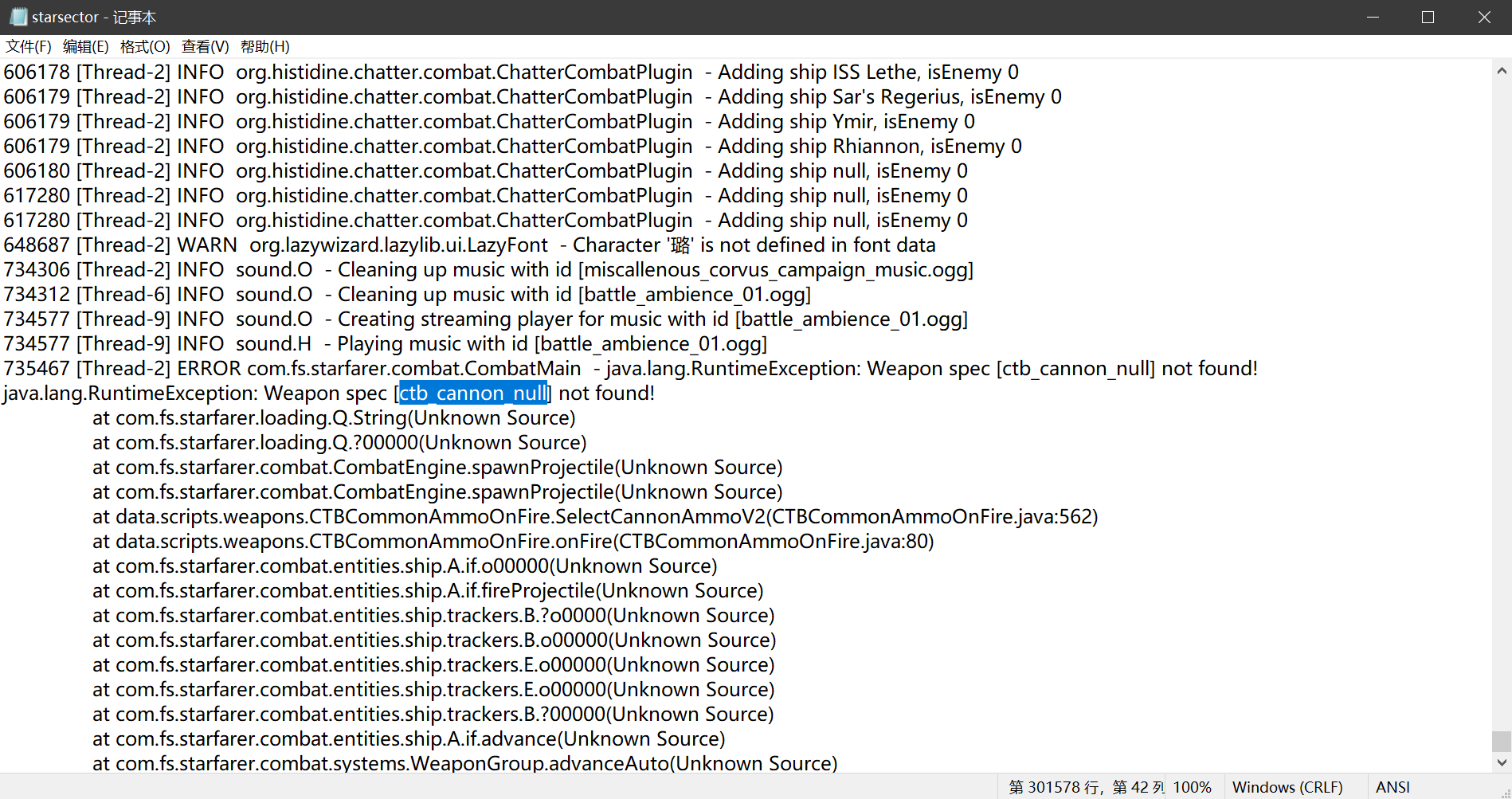This screenshot has height=799, width=1512.
Task: Click the line and column position indicator
Action: click(x=1085, y=787)
